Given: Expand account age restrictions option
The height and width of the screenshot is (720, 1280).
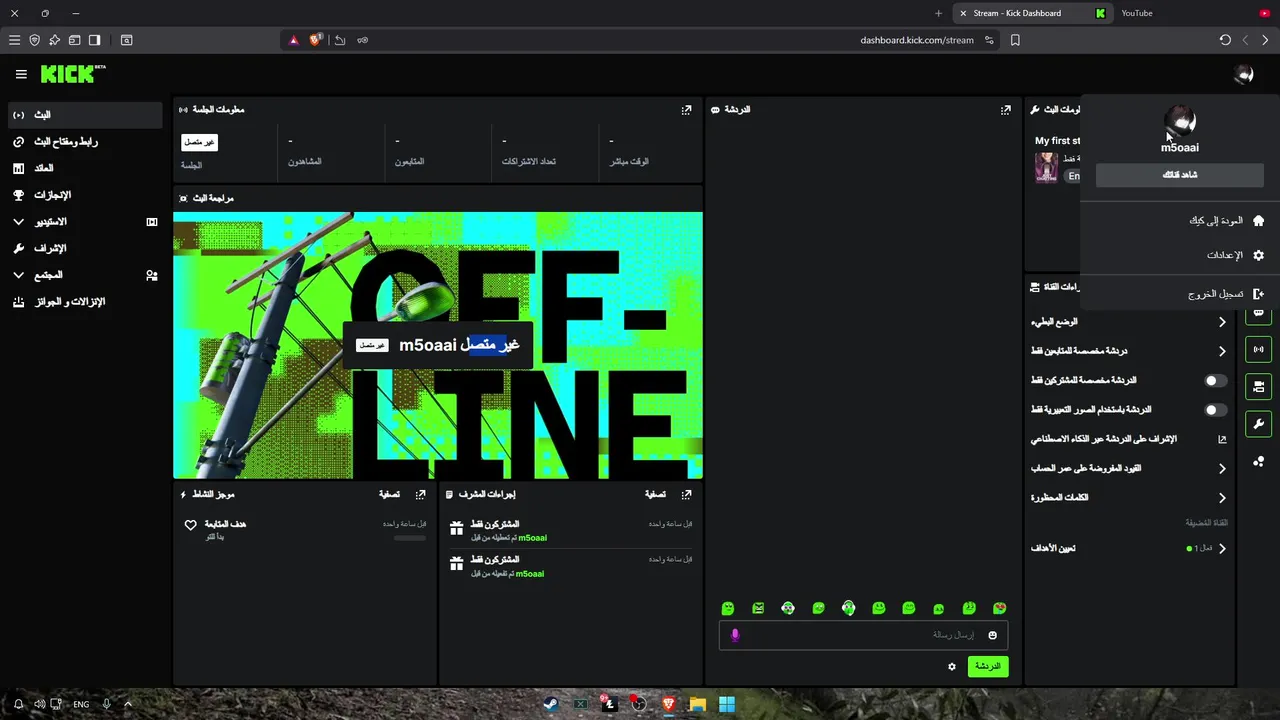Looking at the screenshot, I should tap(1129, 468).
